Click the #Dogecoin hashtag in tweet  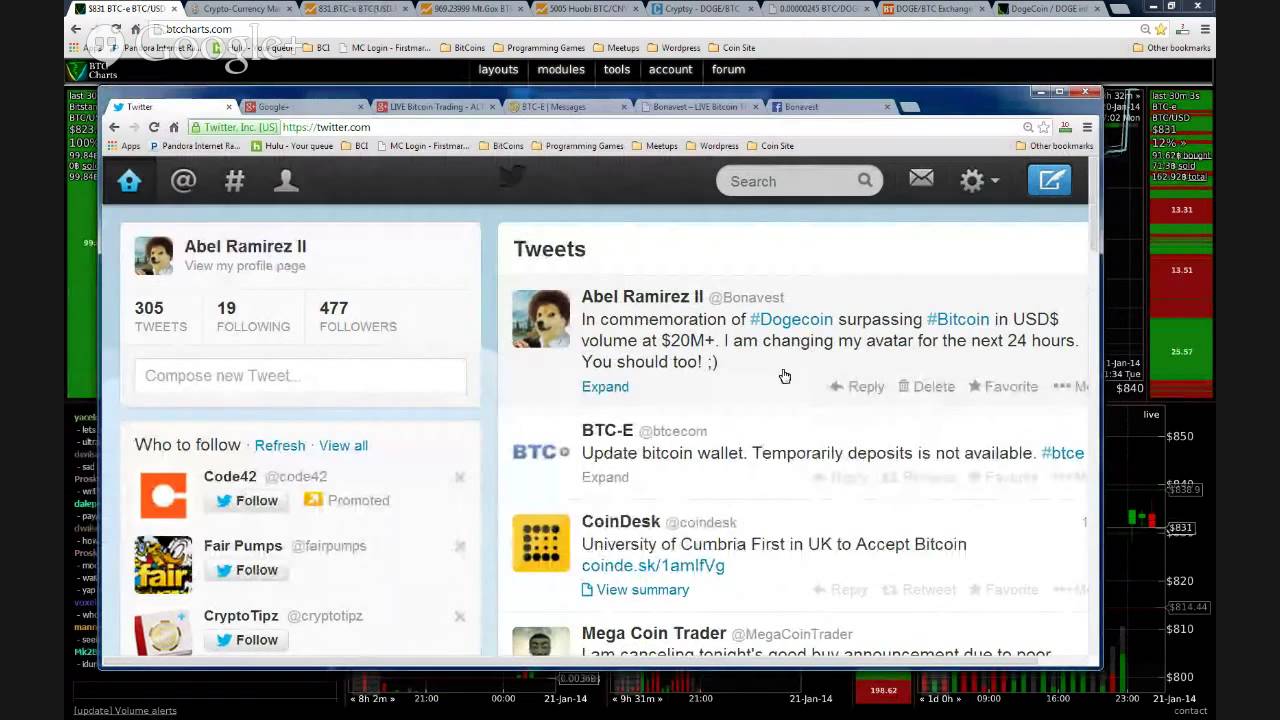[791, 319]
